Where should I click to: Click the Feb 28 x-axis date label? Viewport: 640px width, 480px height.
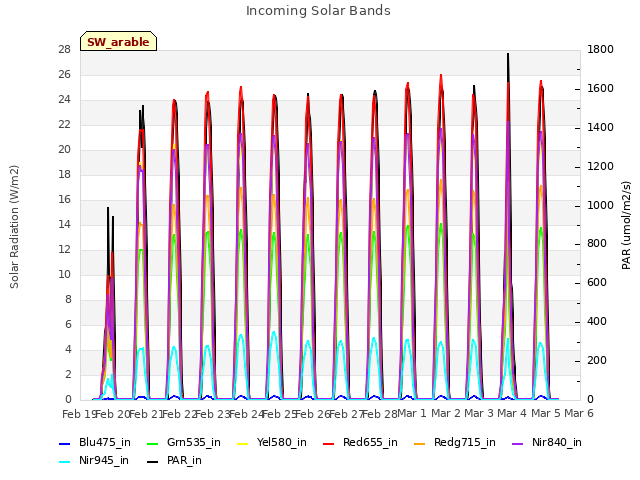point(380,414)
